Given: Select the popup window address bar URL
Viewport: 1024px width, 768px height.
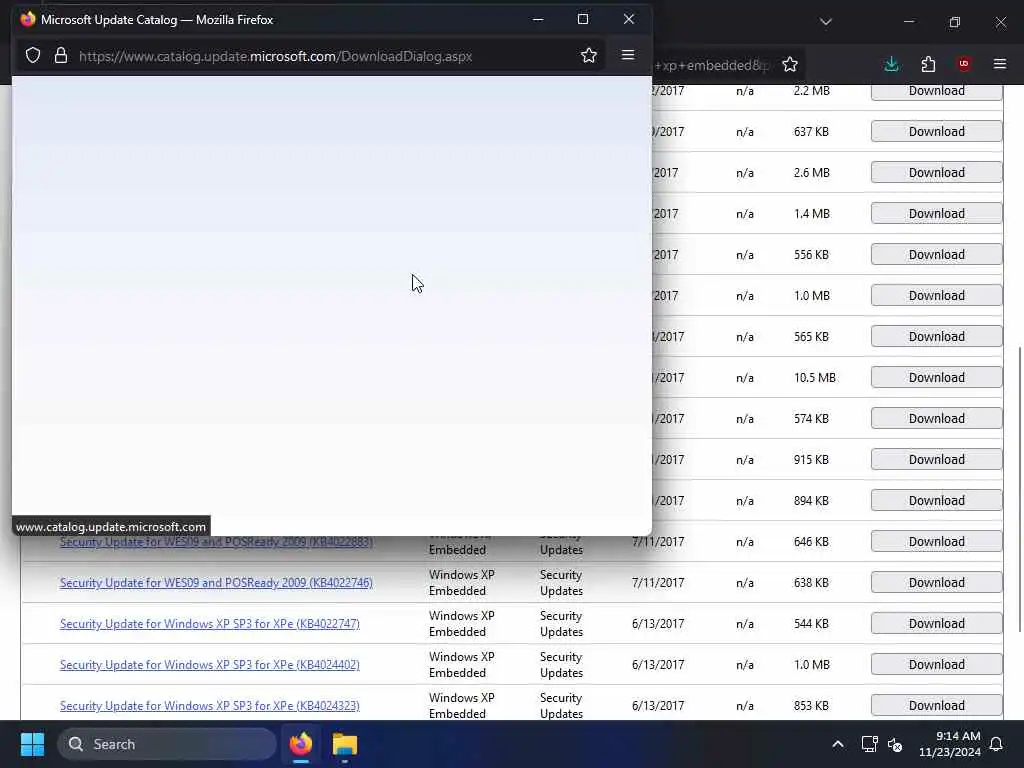Looking at the screenshot, I should (275, 56).
